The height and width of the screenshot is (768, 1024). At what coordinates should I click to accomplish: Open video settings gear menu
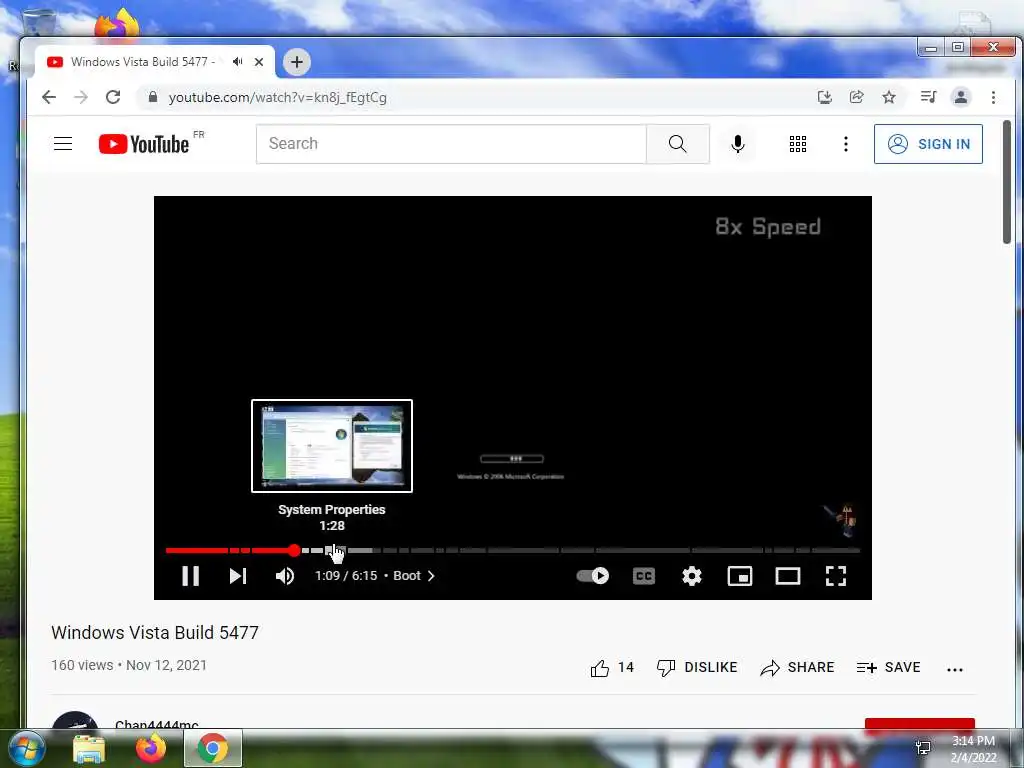(692, 575)
